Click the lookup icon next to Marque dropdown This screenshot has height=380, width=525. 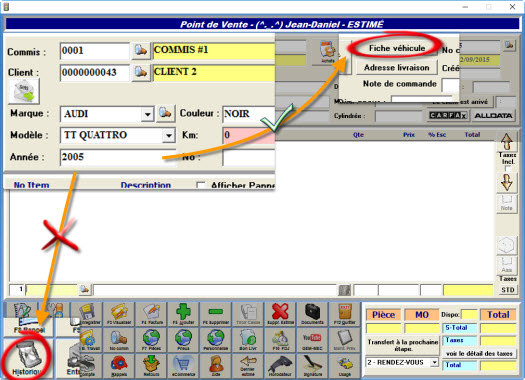point(165,113)
